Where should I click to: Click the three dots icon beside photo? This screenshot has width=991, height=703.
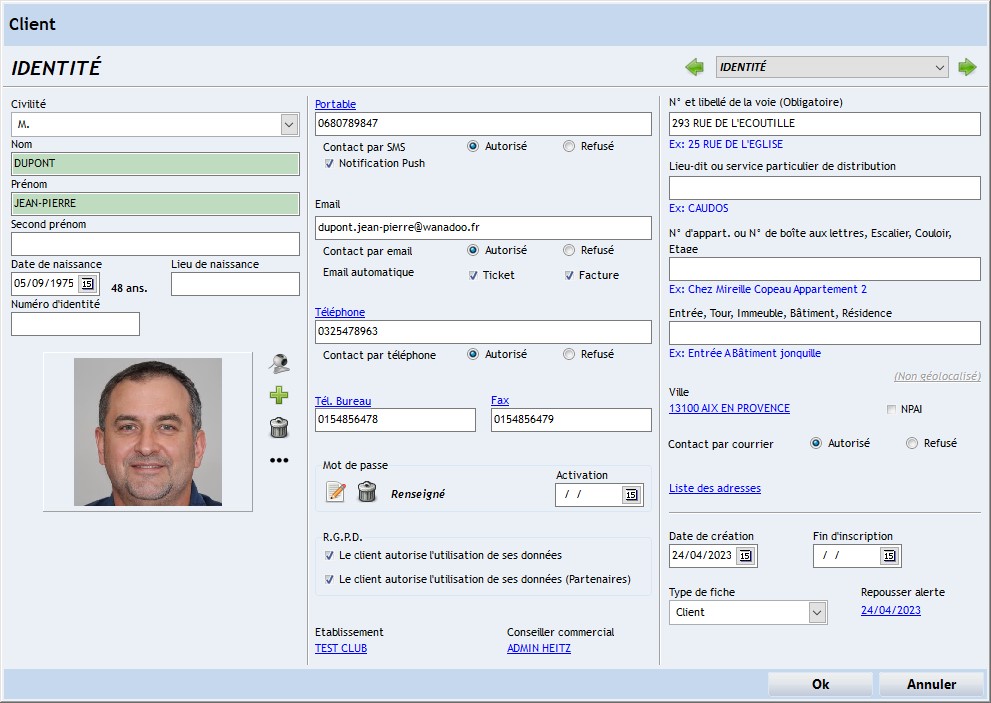pyautogui.click(x=279, y=460)
